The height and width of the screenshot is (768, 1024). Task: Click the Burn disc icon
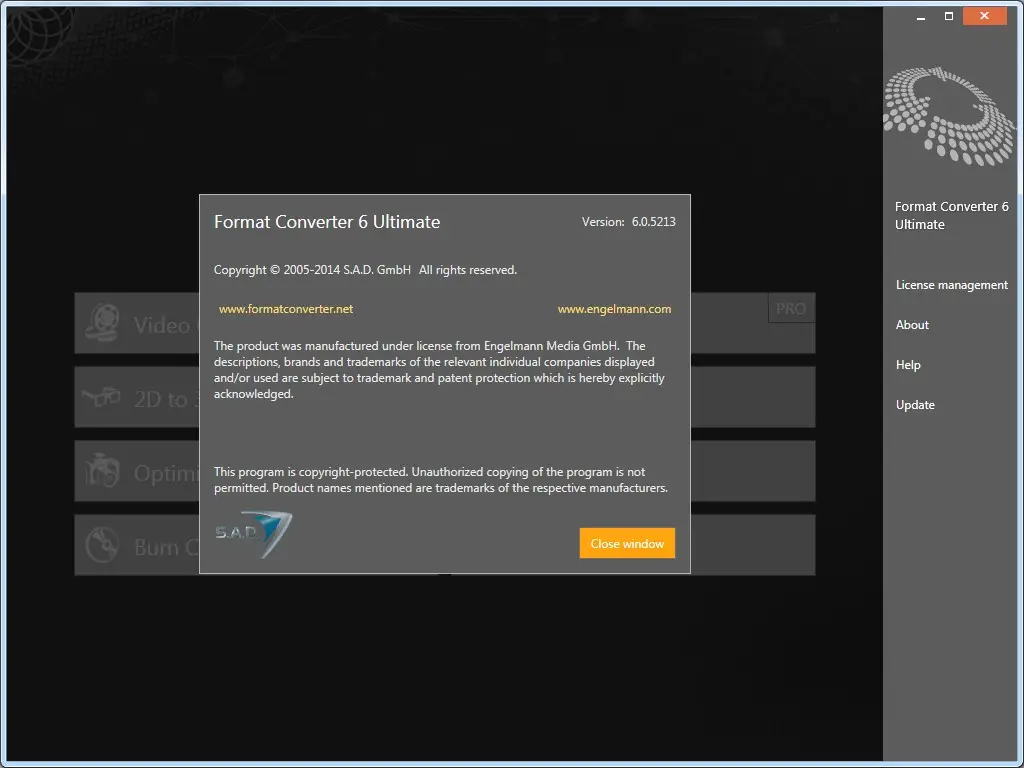pos(103,545)
